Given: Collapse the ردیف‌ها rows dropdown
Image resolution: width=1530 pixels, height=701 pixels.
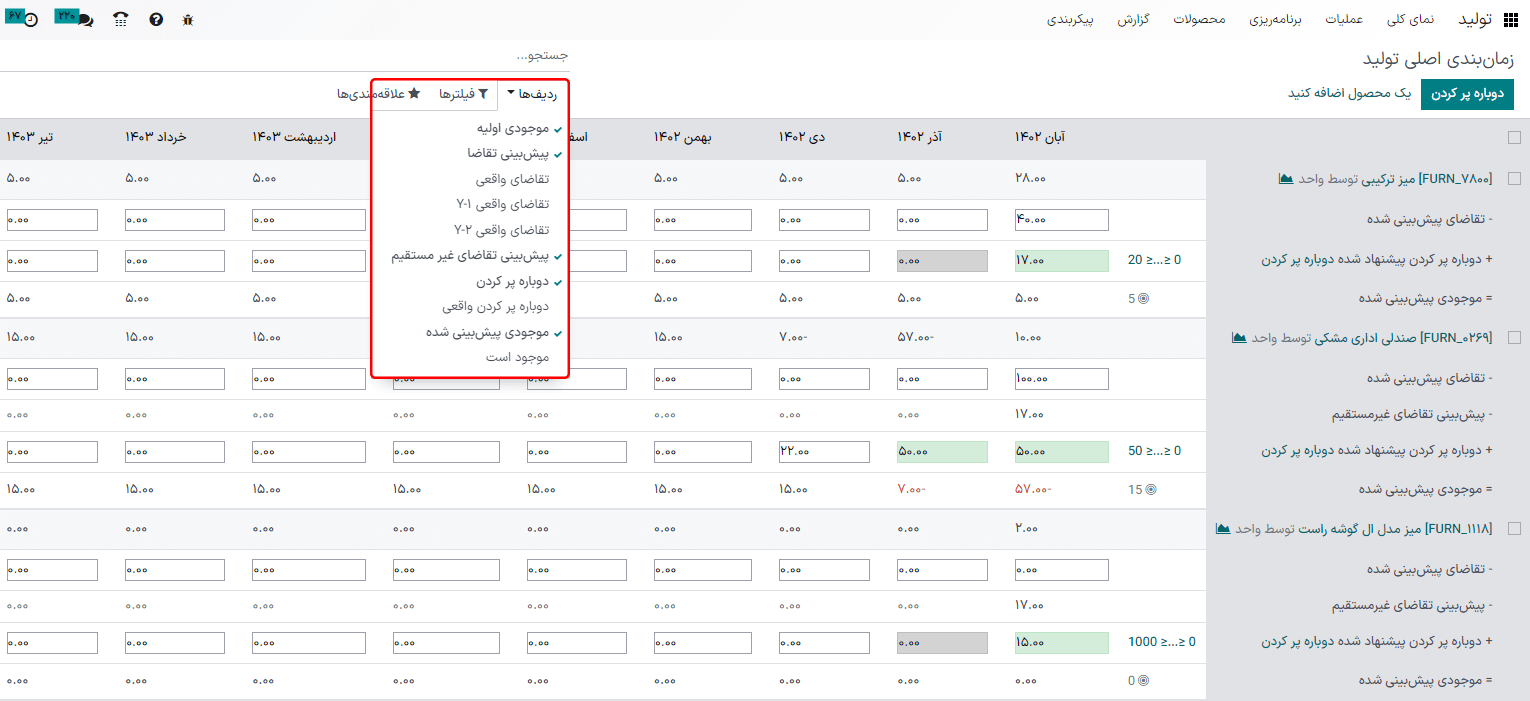Looking at the screenshot, I should point(530,94).
